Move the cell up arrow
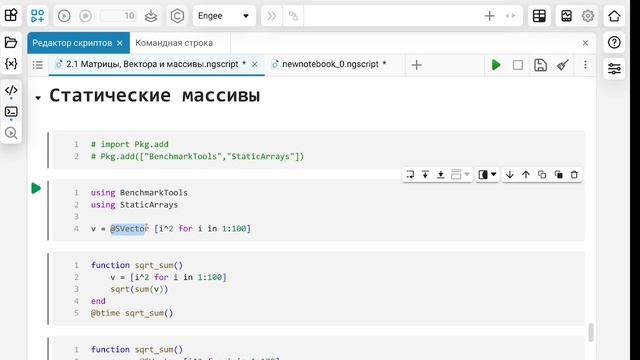The height and width of the screenshot is (360, 640). point(526,175)
